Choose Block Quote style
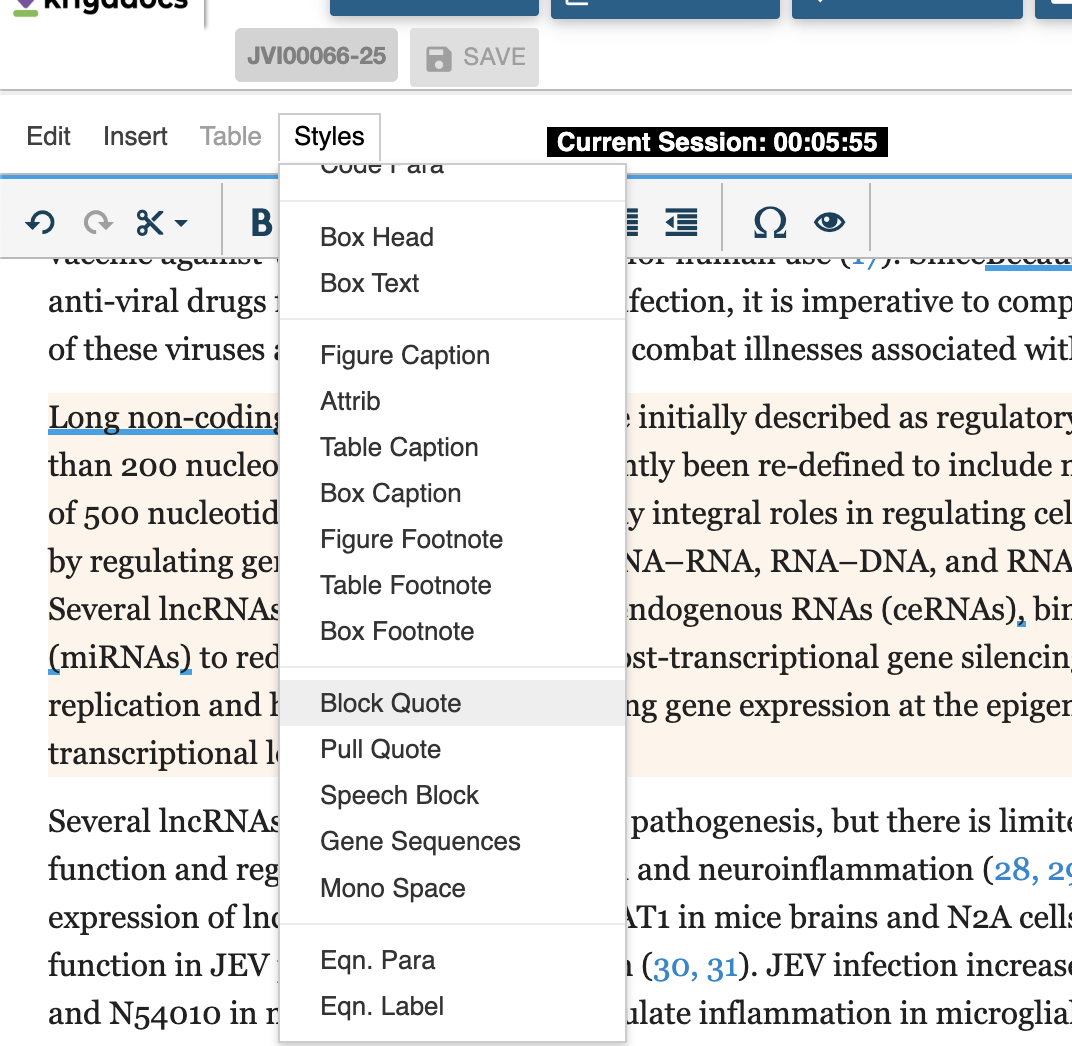 pos(390,703)
